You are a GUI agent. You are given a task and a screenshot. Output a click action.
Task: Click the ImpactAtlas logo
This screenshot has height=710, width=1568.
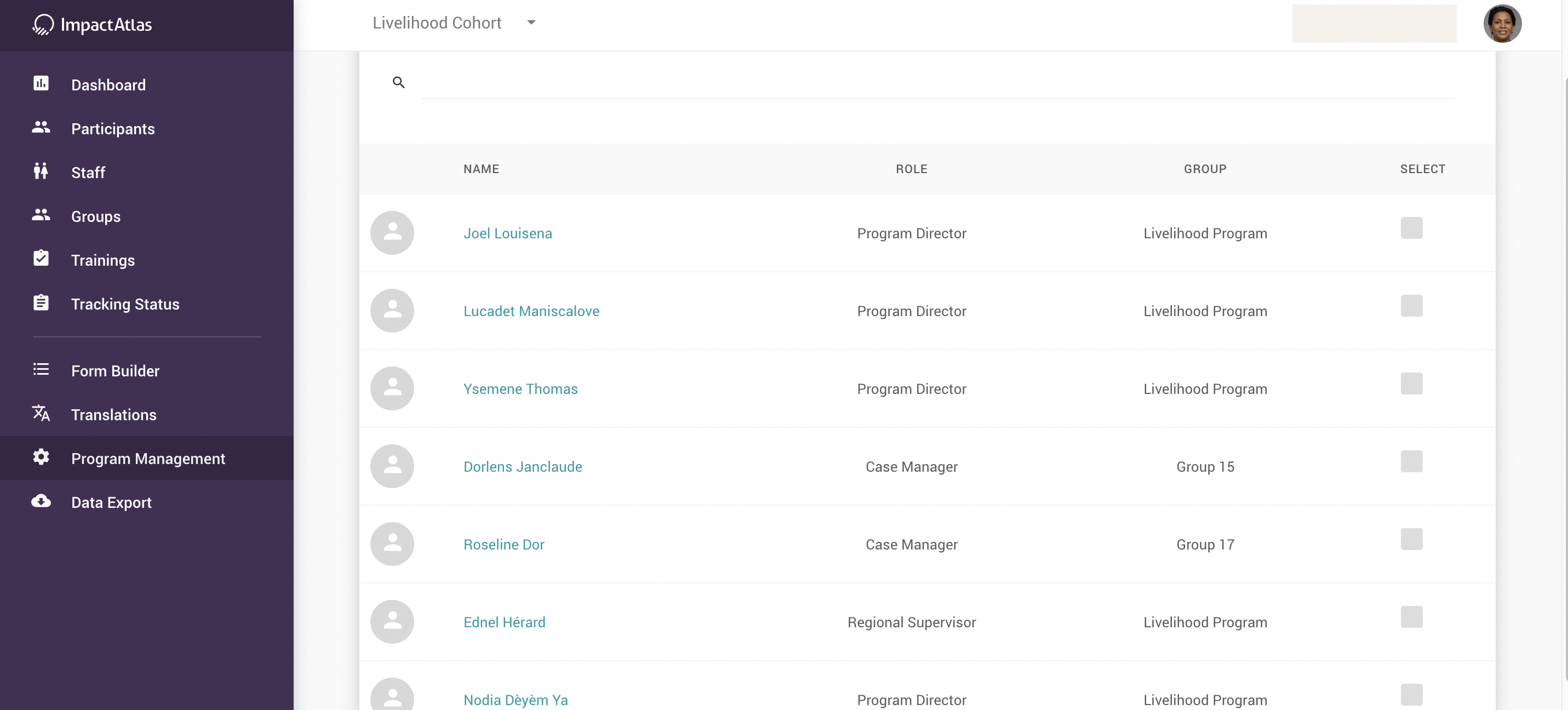pyautogui.click(x=93, y=25)
